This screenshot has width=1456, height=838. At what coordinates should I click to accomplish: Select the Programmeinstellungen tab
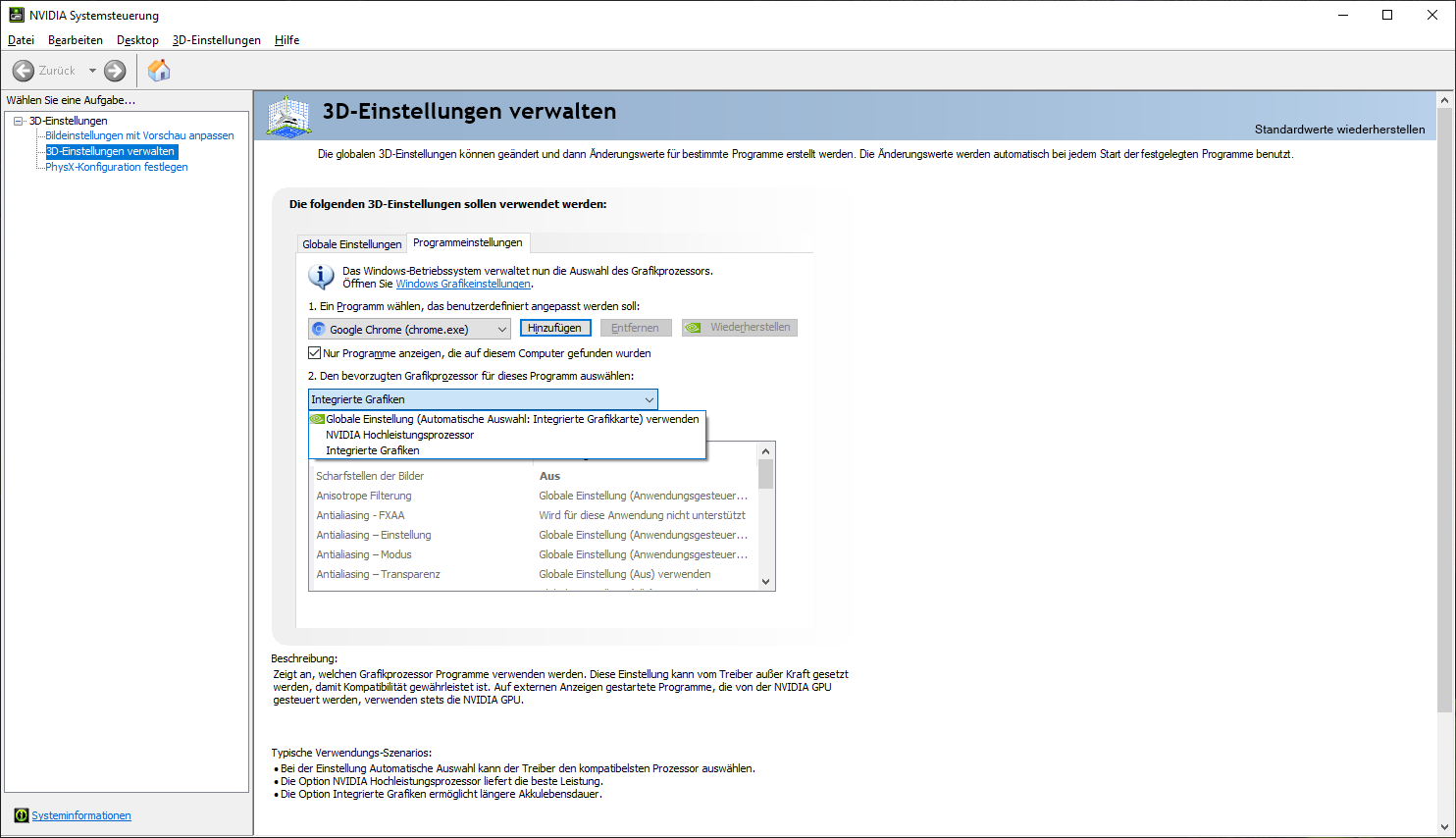[x=468, y=242]
